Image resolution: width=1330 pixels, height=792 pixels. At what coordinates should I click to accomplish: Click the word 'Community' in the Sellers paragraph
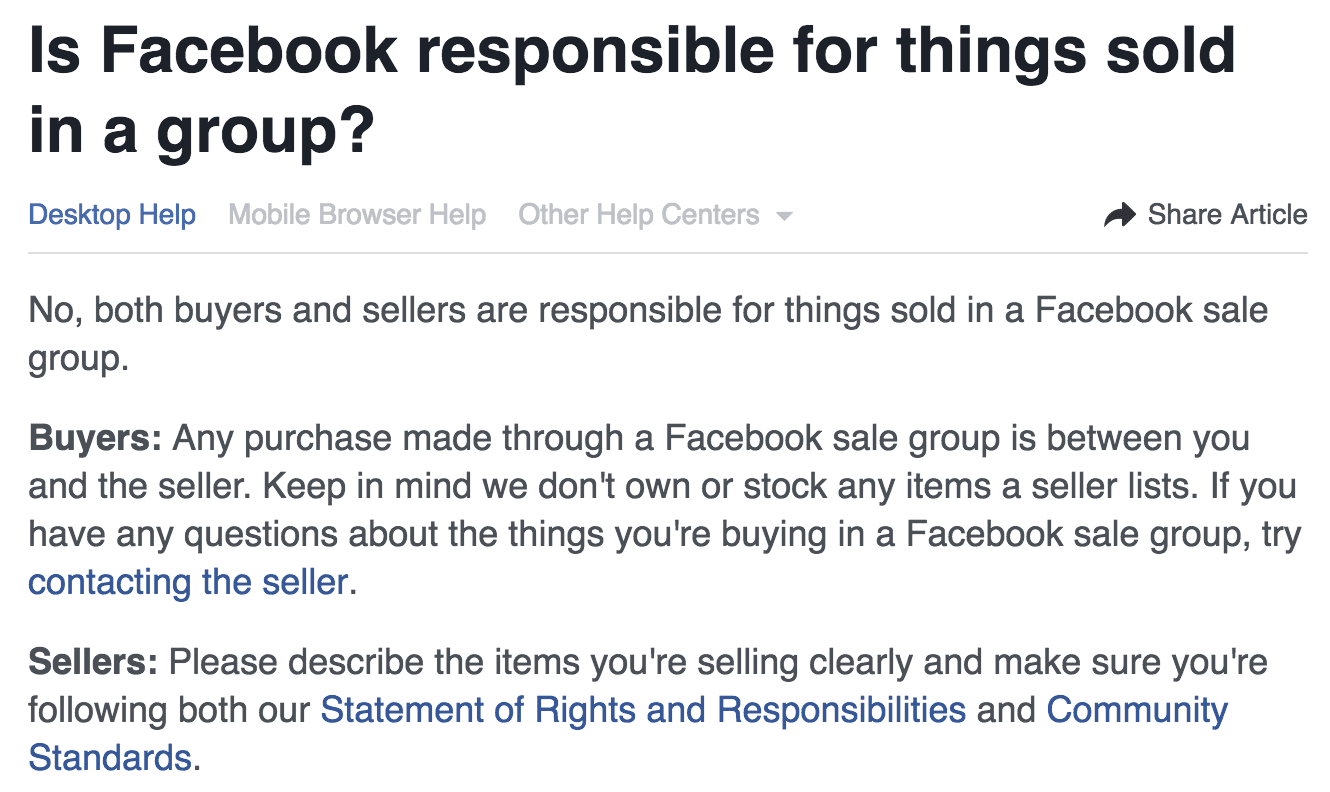point(1137,710)
